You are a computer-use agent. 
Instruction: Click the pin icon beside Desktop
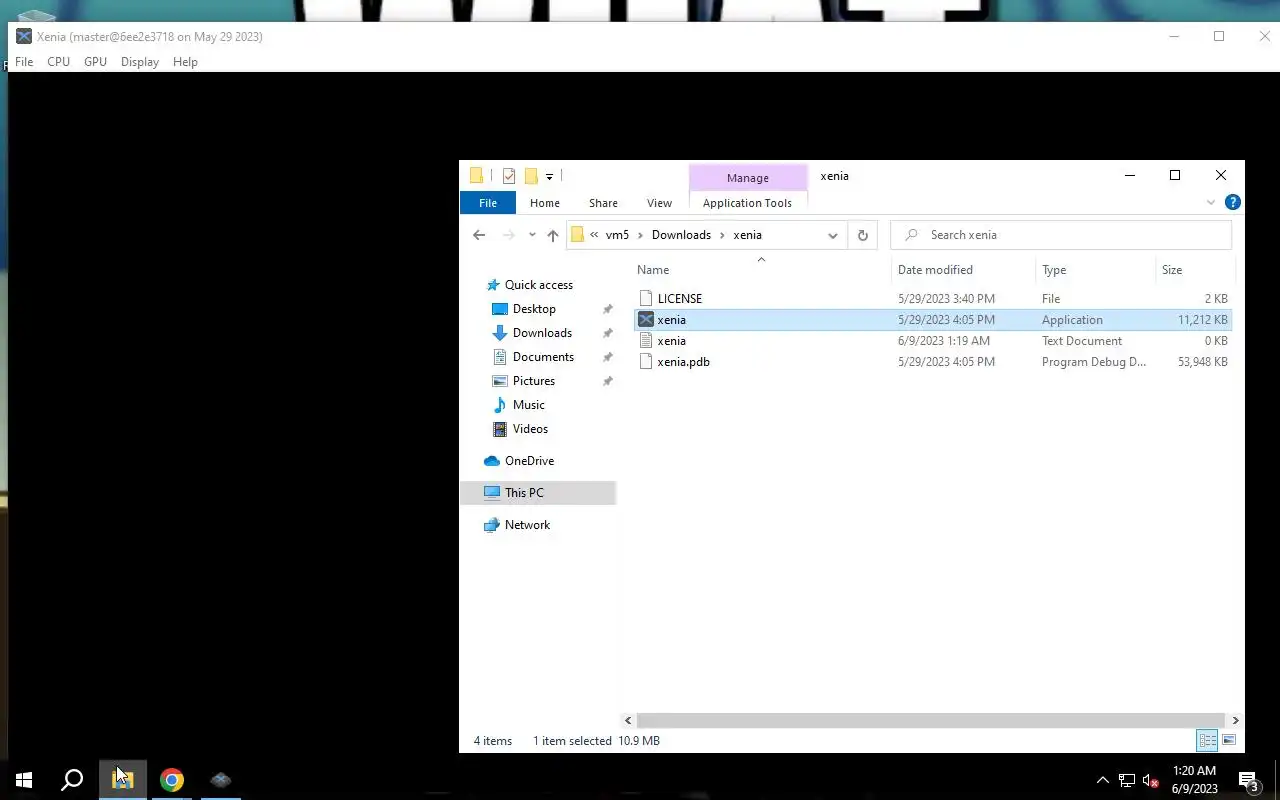coord(607,309)
